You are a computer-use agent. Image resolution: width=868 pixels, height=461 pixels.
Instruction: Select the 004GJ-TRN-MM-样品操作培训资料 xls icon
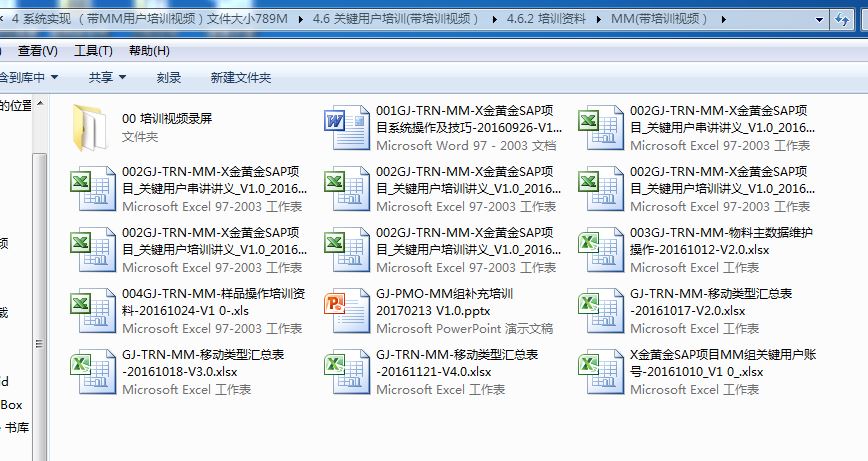[93, 310]
